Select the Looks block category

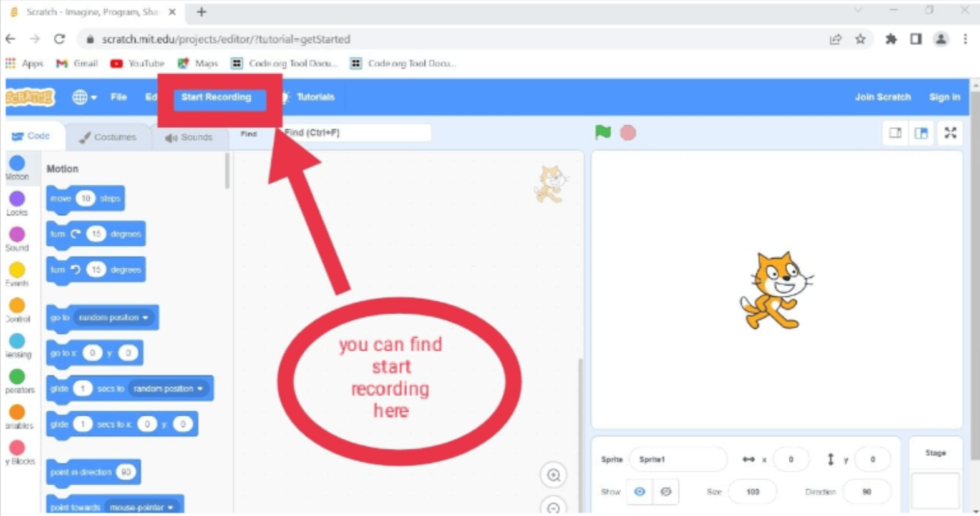pyautogui.click(x=17, y=203)
